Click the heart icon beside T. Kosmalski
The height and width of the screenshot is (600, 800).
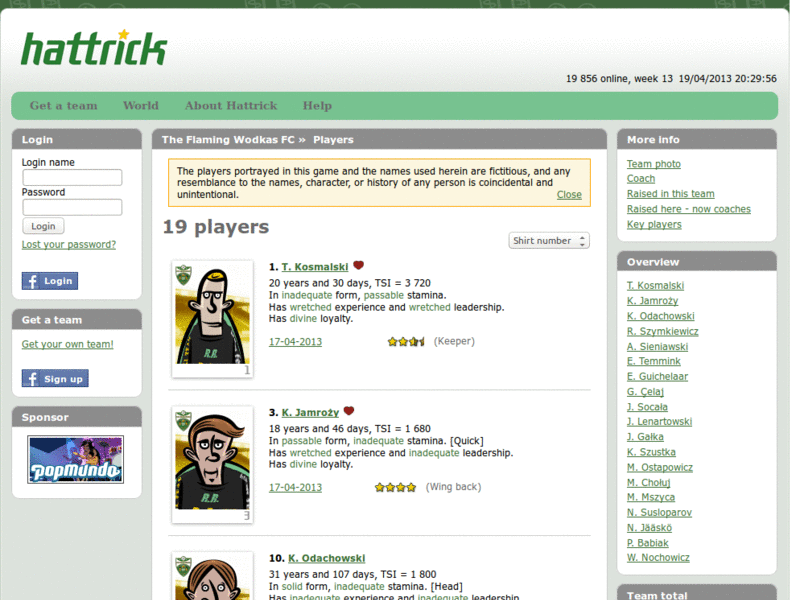[359, 265]
